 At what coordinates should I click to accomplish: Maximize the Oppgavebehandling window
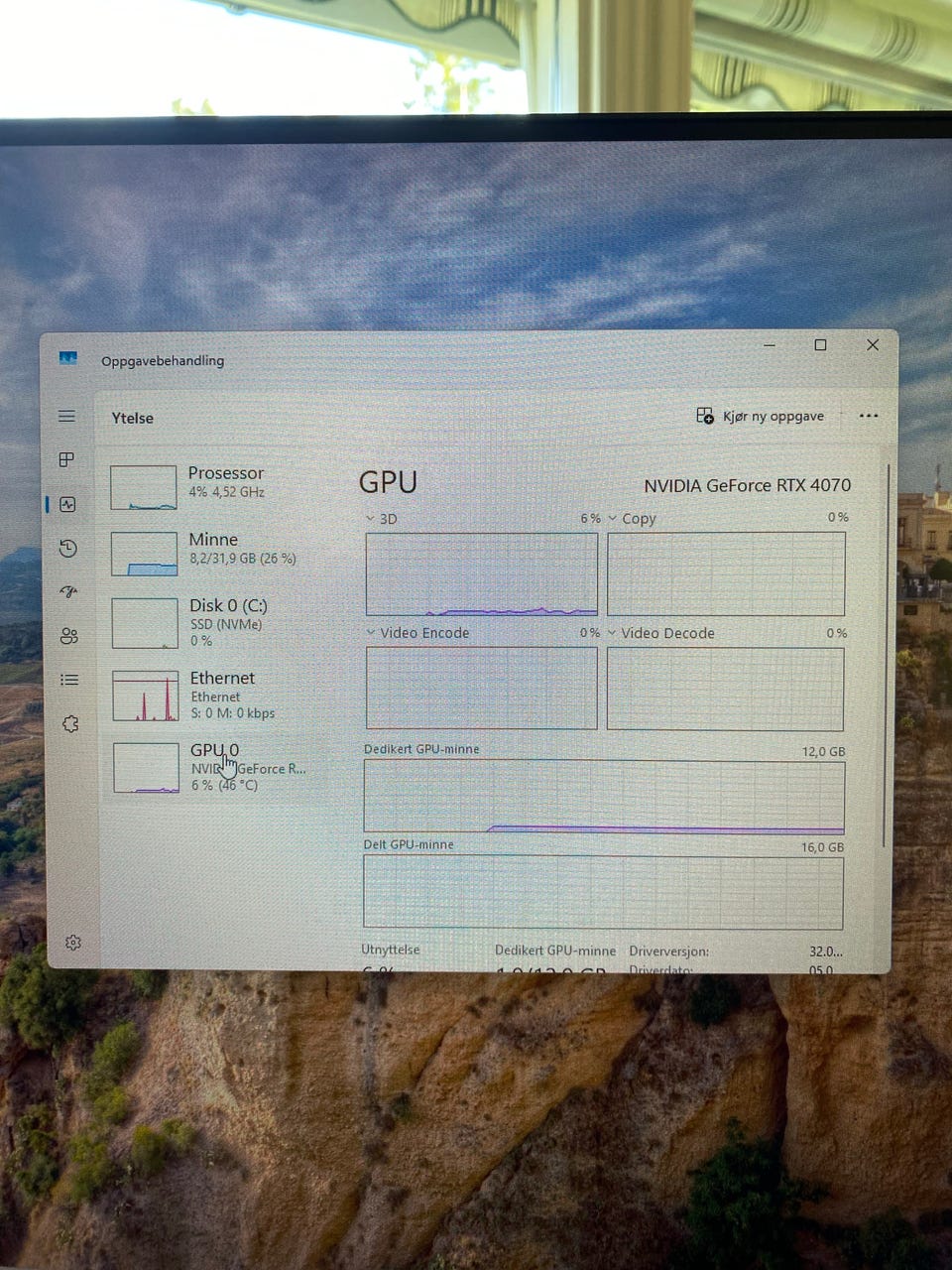coord(820,345)
